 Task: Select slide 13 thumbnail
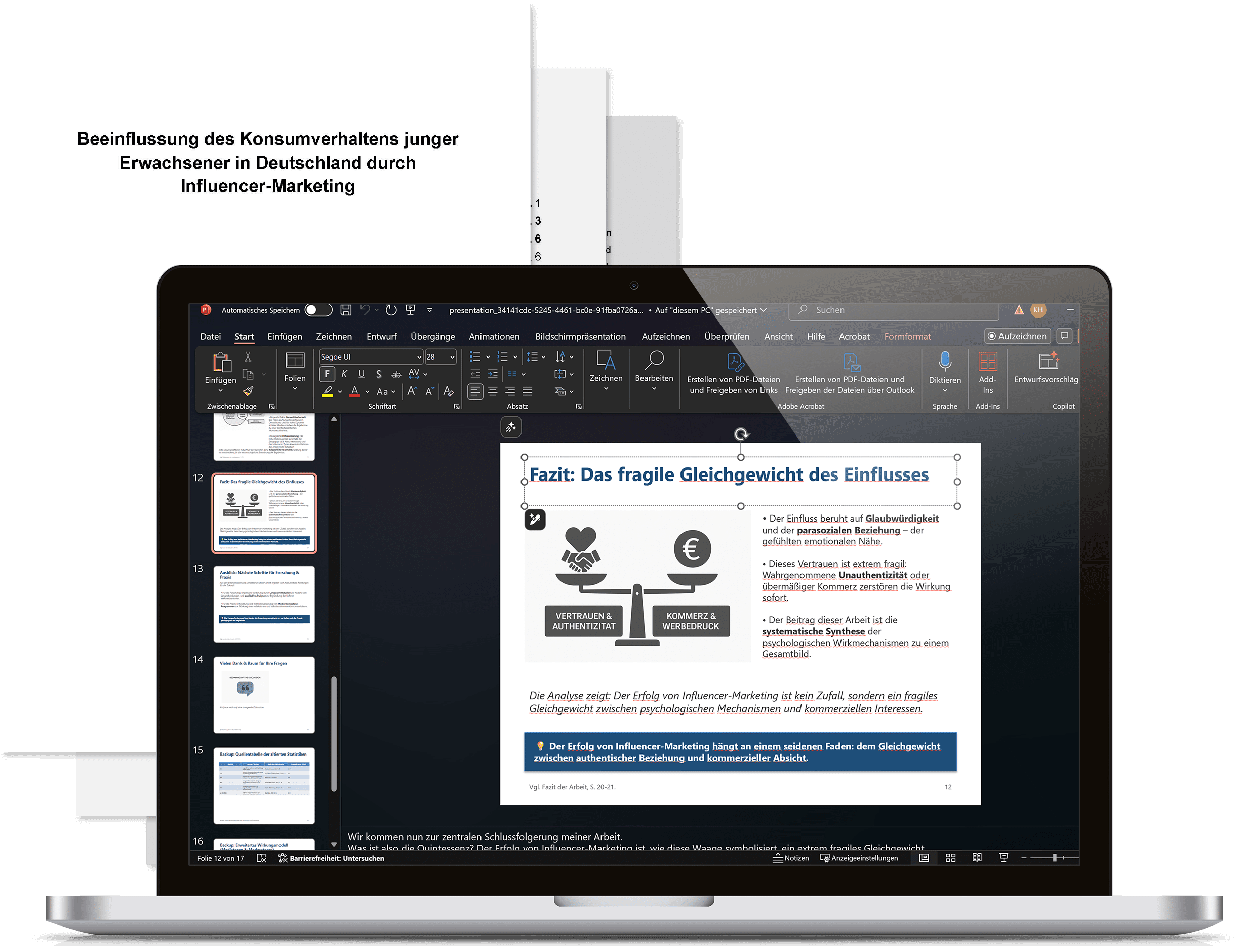[264, 604]
